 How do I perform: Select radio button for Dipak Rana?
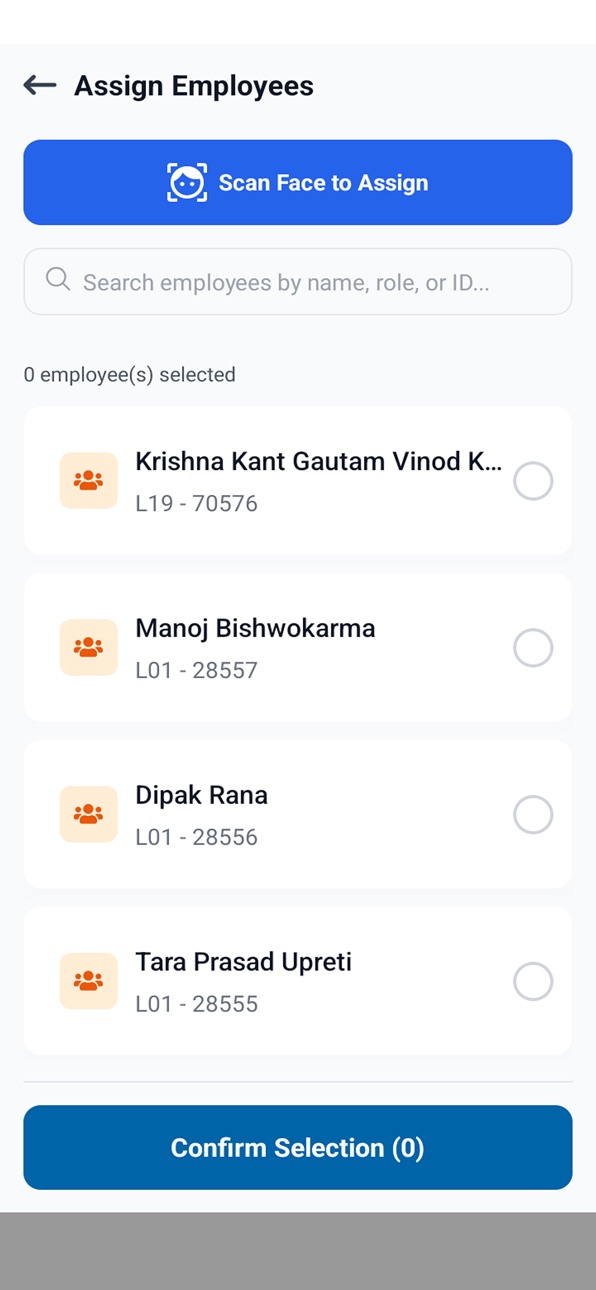pyautogui.click(x=533, y=815)
